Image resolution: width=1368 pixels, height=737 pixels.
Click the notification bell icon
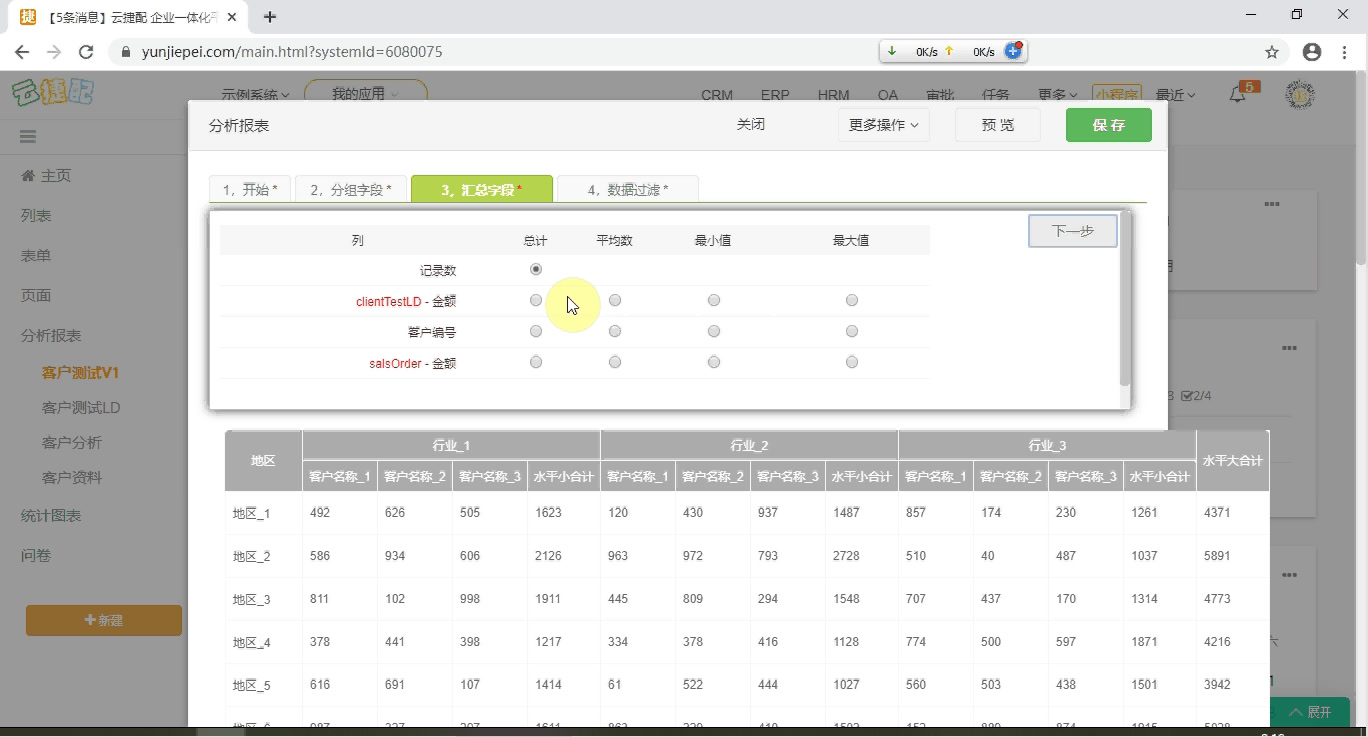1238,95
